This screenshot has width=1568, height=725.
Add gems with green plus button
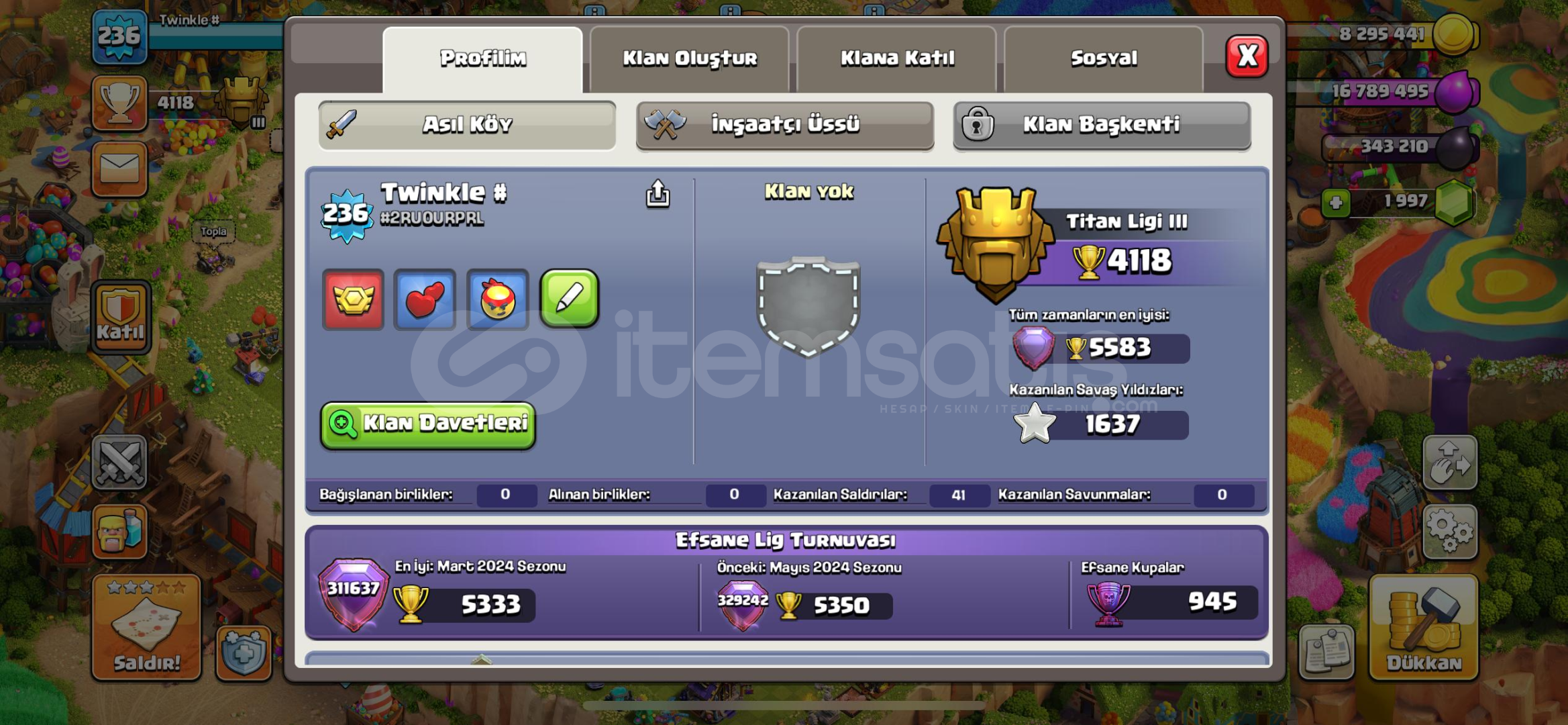(1336, 203)
